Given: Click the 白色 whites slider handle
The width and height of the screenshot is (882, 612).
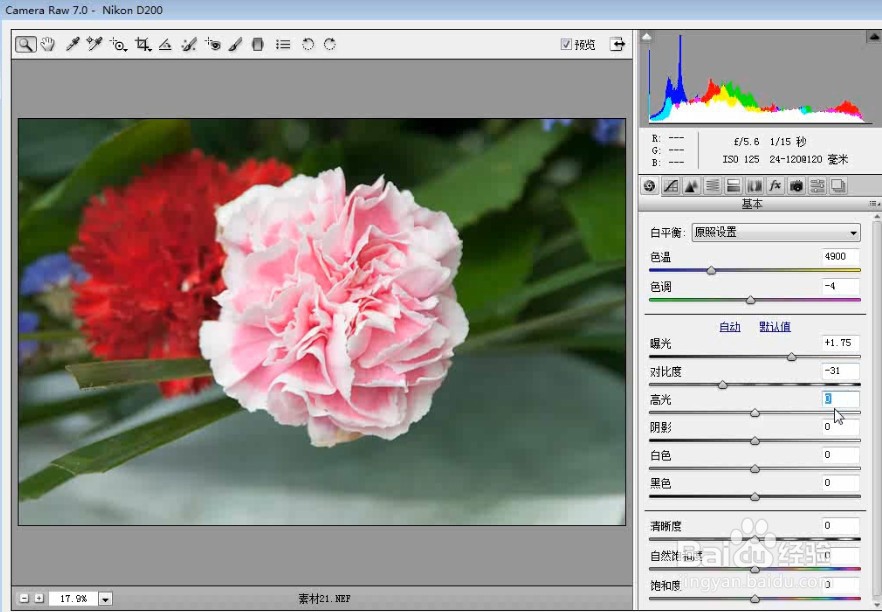Looking at the screenshot, I should tap(755, 469).
